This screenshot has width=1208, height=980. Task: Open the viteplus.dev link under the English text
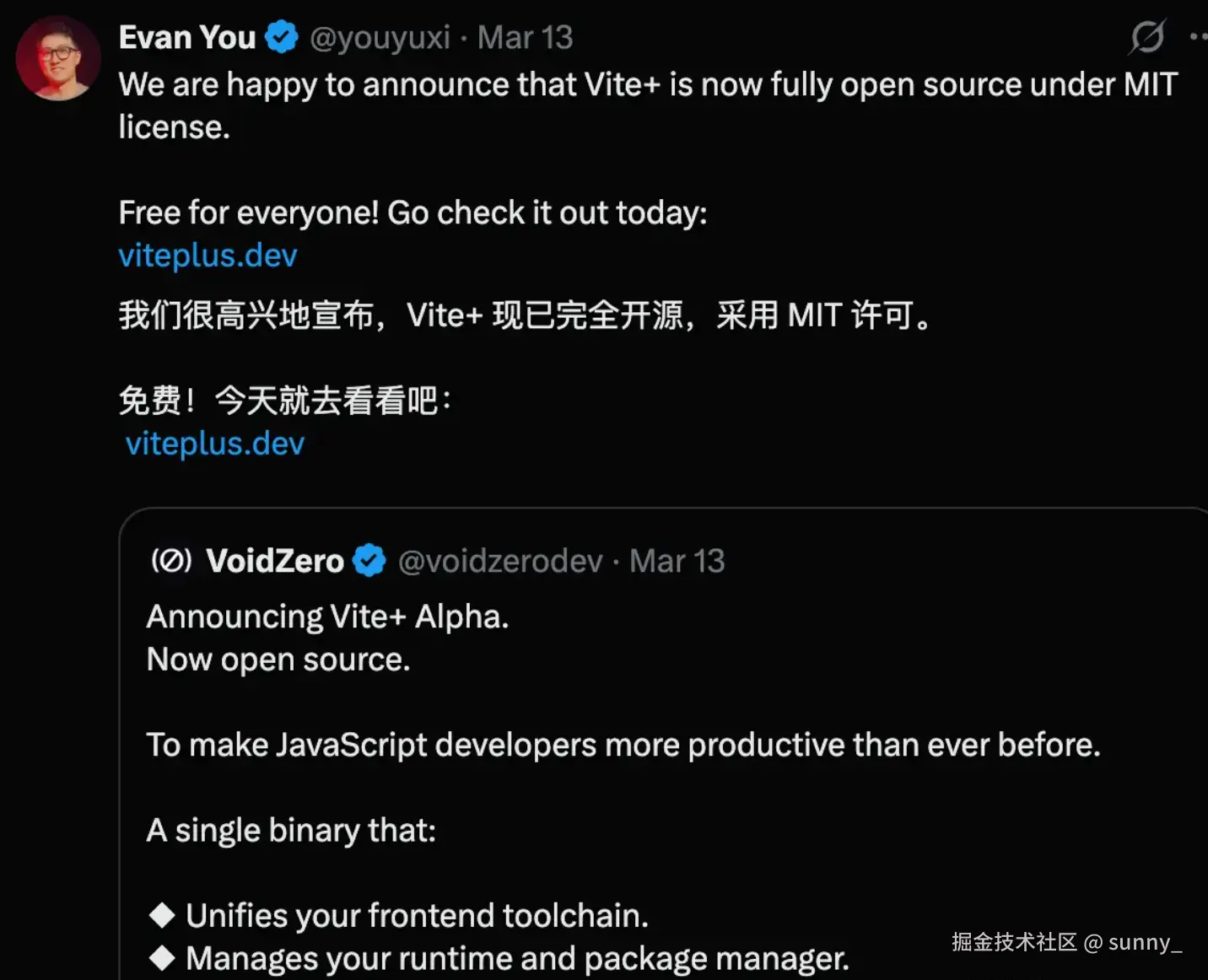tap(208, 256)
